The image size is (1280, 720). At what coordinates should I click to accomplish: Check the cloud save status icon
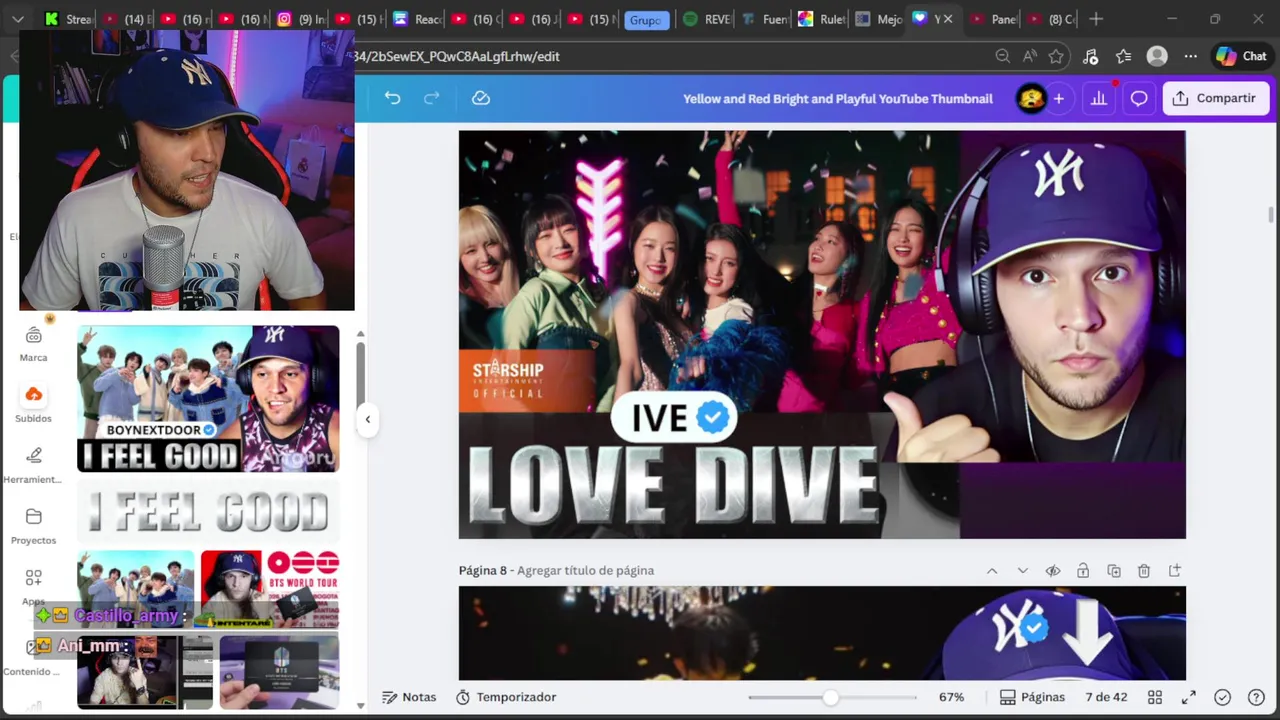[x=481, y=98]
